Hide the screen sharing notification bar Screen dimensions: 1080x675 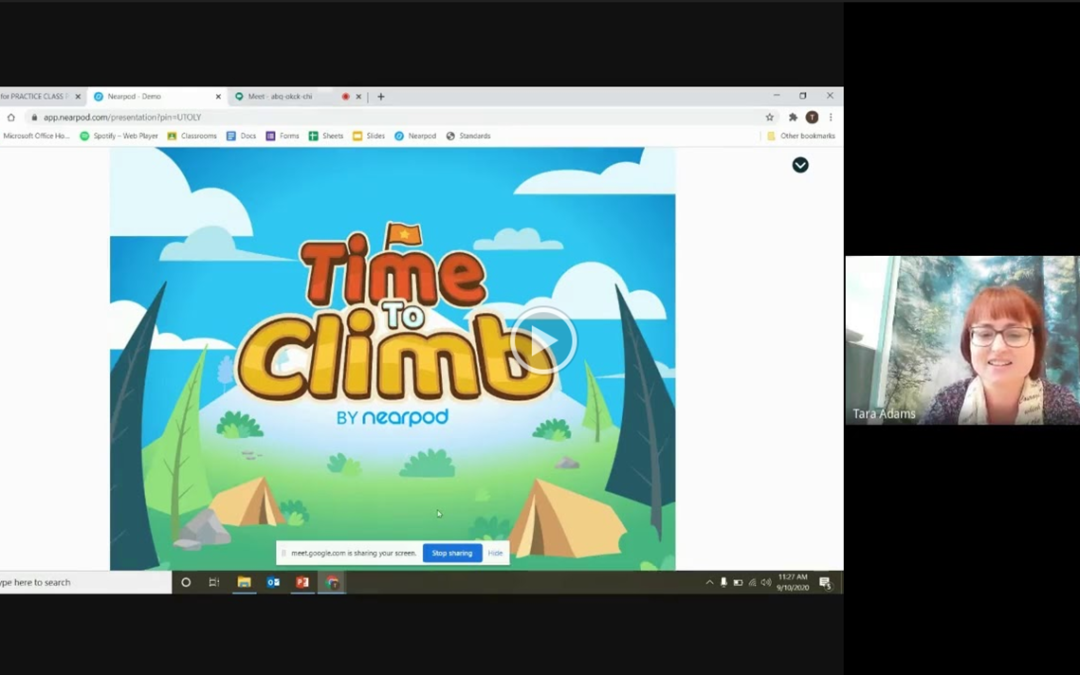point(495,553)
